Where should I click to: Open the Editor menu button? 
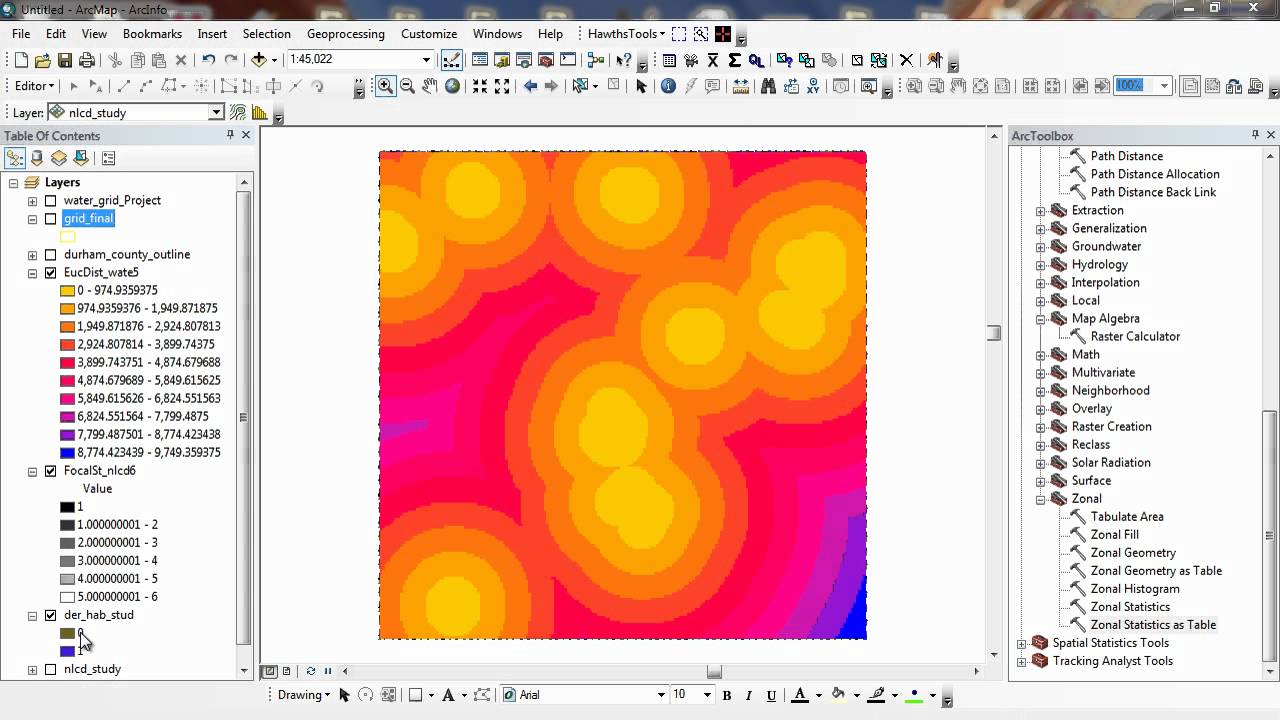tap(35, 86)
